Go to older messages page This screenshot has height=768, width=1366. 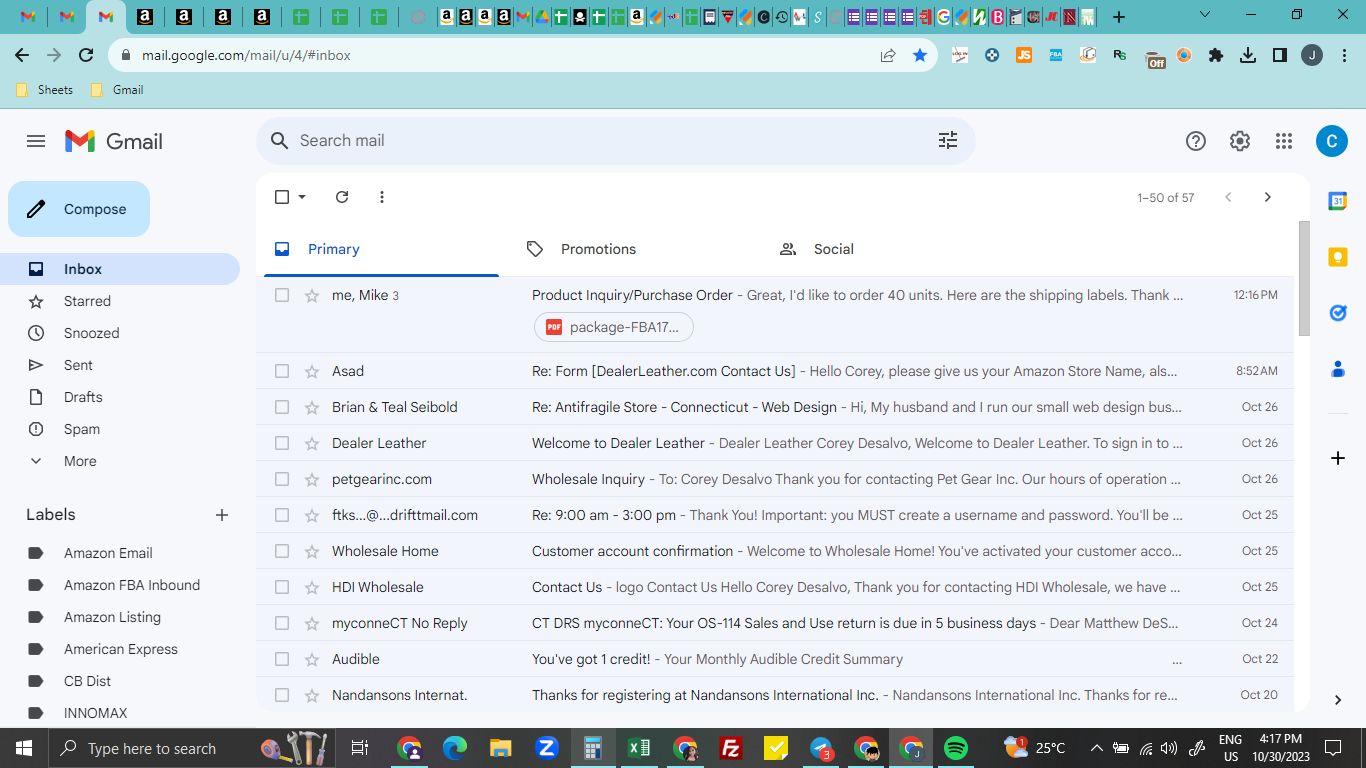pos(1268,197)
